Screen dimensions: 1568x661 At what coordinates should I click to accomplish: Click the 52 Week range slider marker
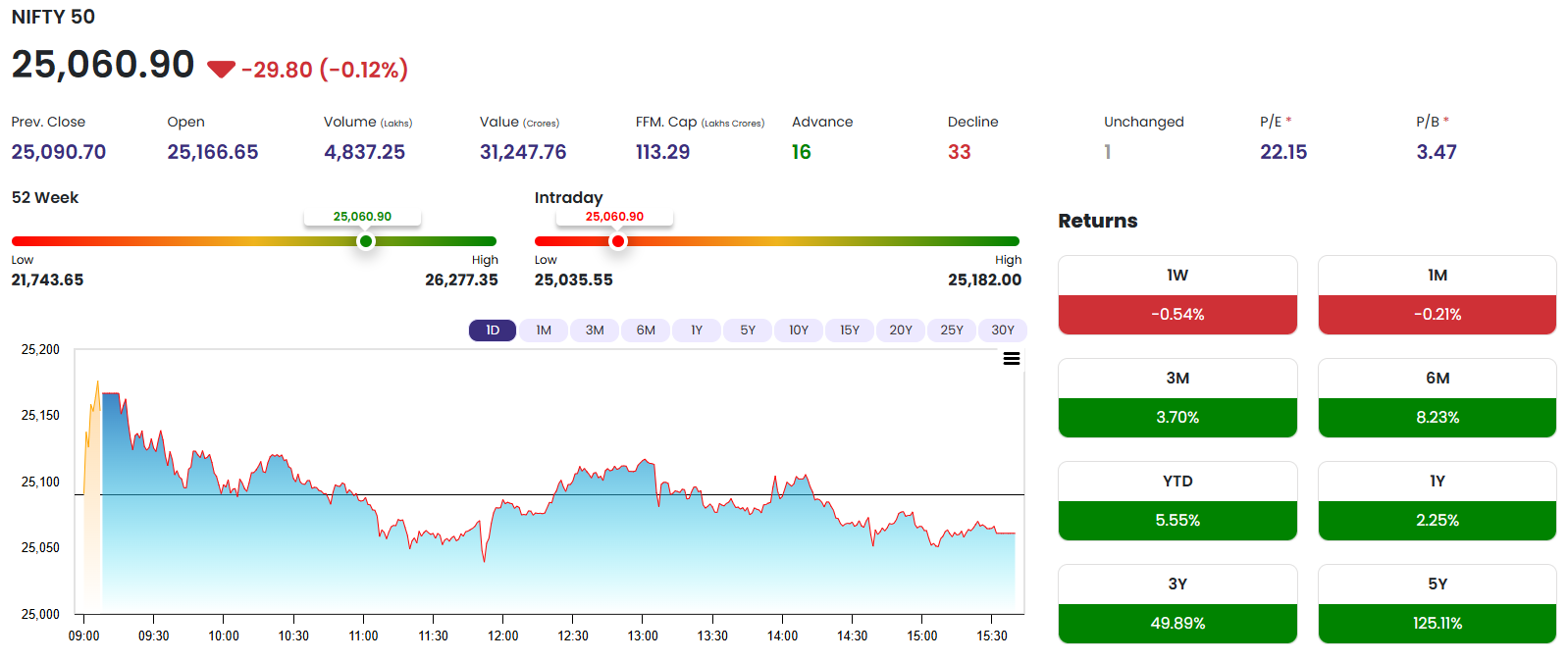click(x=366, y=241)
